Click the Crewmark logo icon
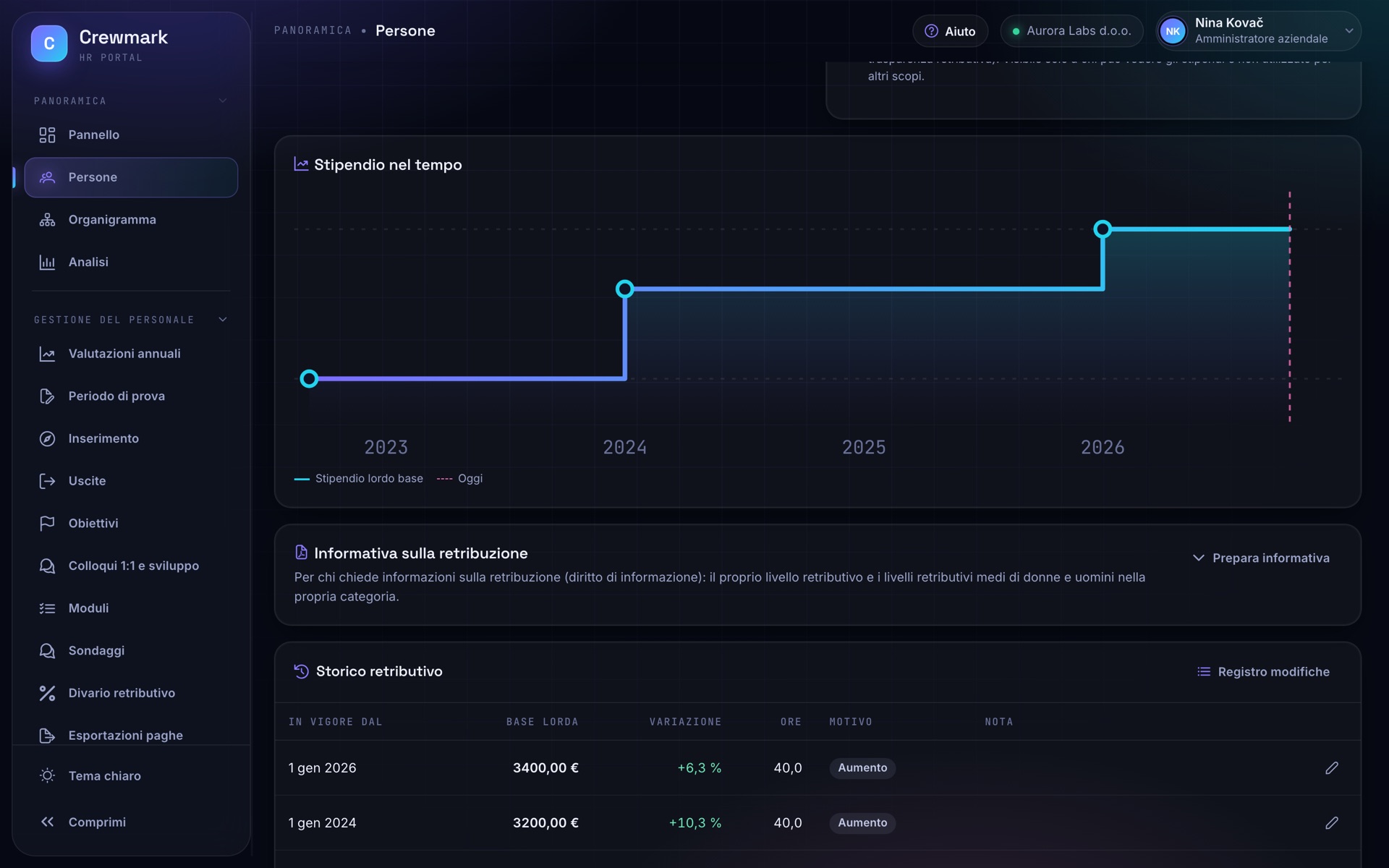The height and width of the screenshot is (868, 1389). click(49, 43)
